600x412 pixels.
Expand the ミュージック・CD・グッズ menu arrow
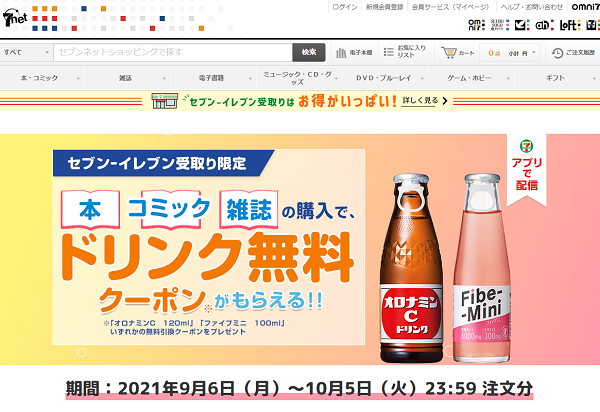point(336,78)
